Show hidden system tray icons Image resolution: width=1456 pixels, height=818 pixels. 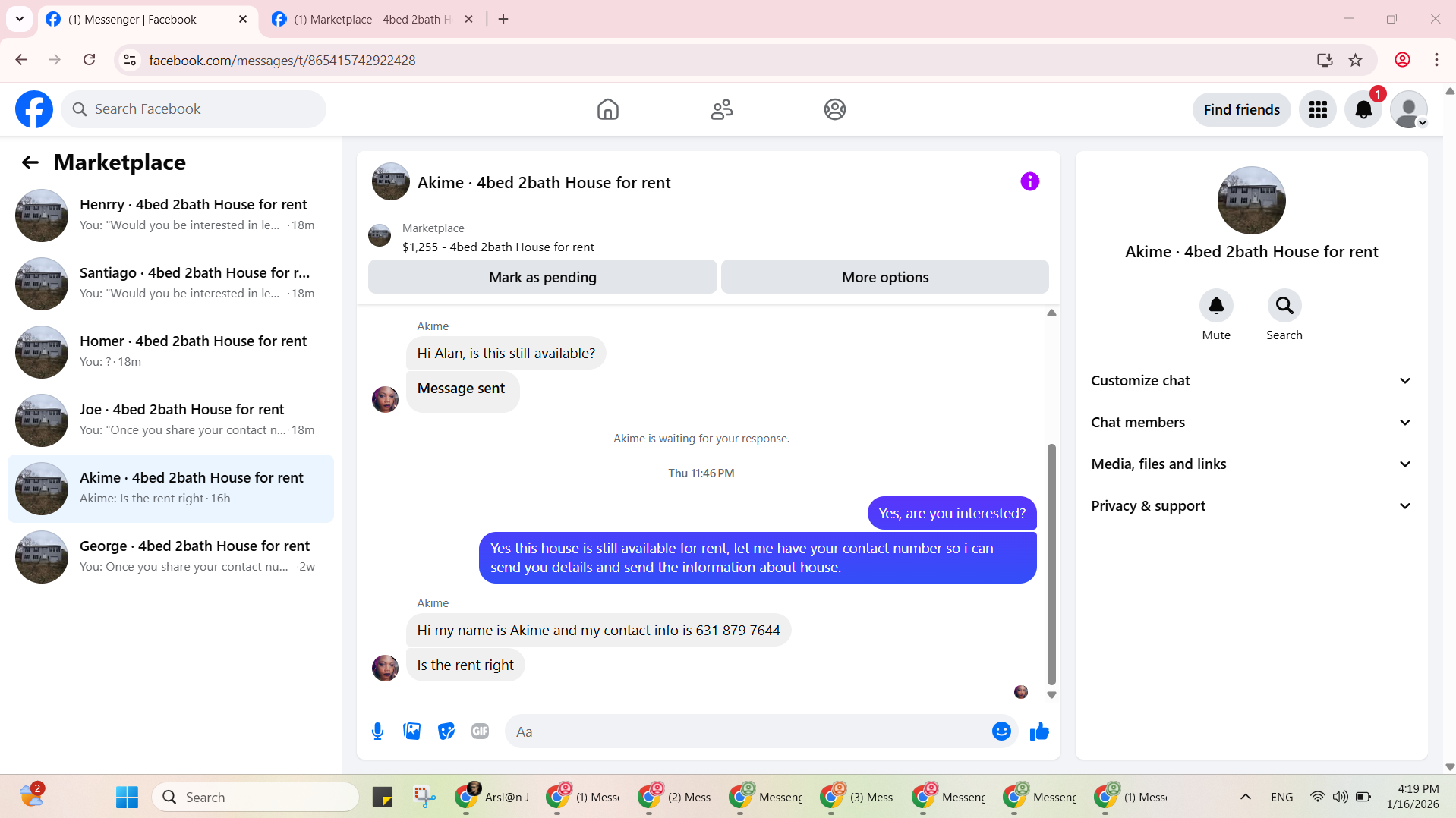[x=1245, y=797]
